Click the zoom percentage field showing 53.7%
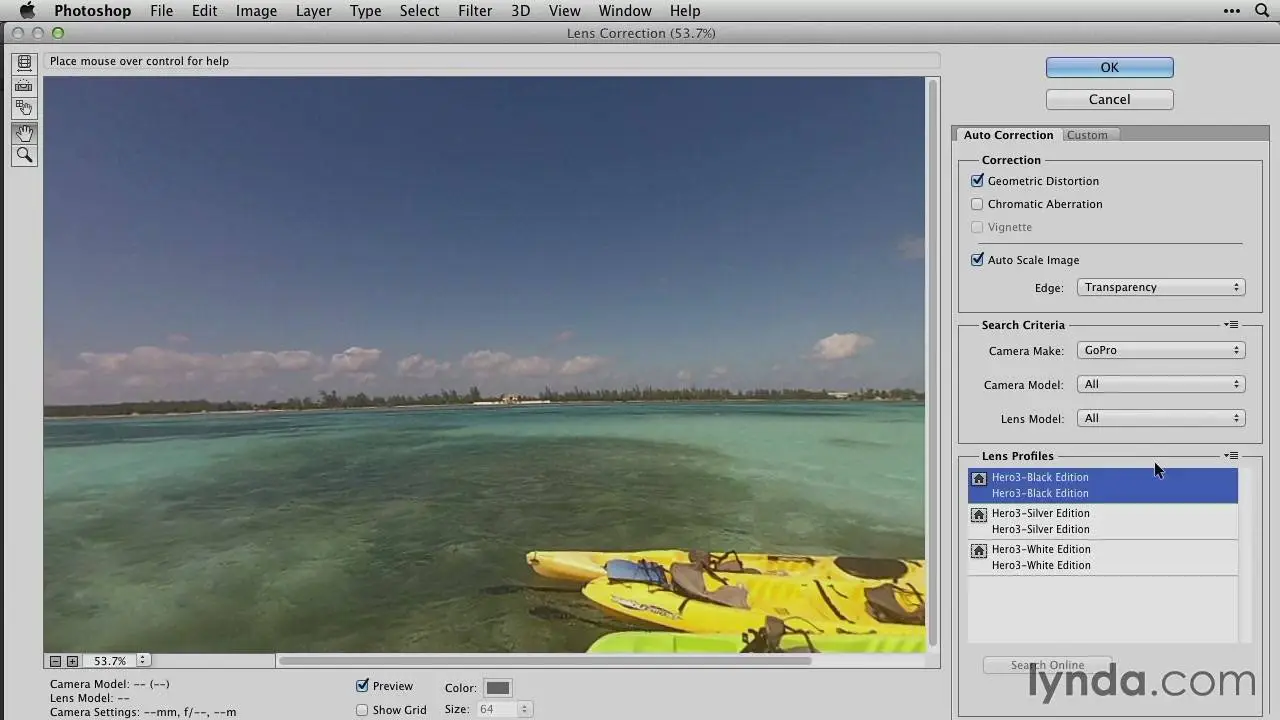 (x=109, y=661)
